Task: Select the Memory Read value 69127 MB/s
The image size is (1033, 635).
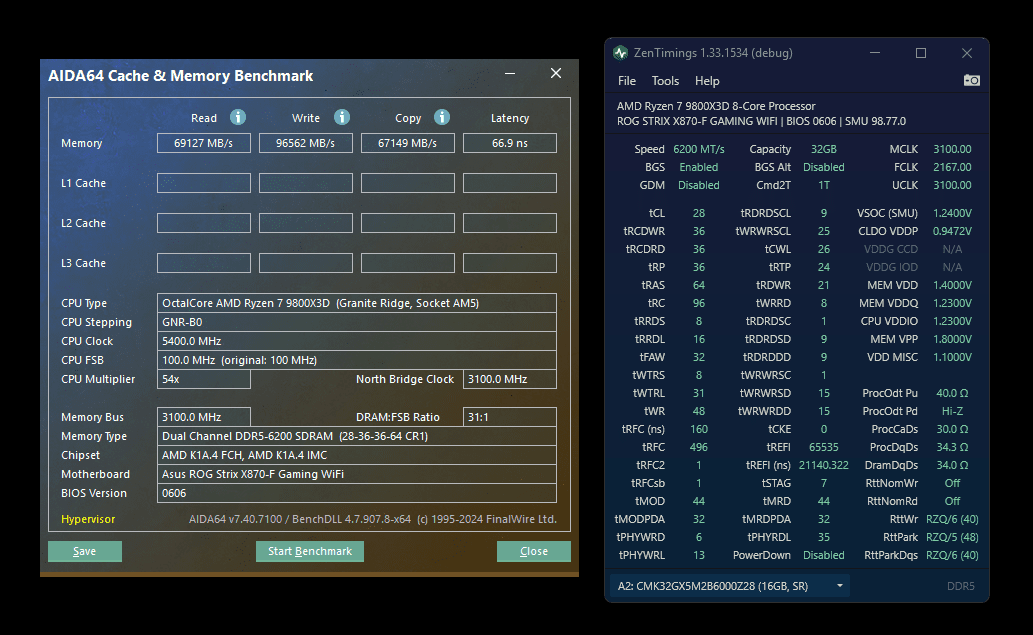Action: click(x=204, y=143)
